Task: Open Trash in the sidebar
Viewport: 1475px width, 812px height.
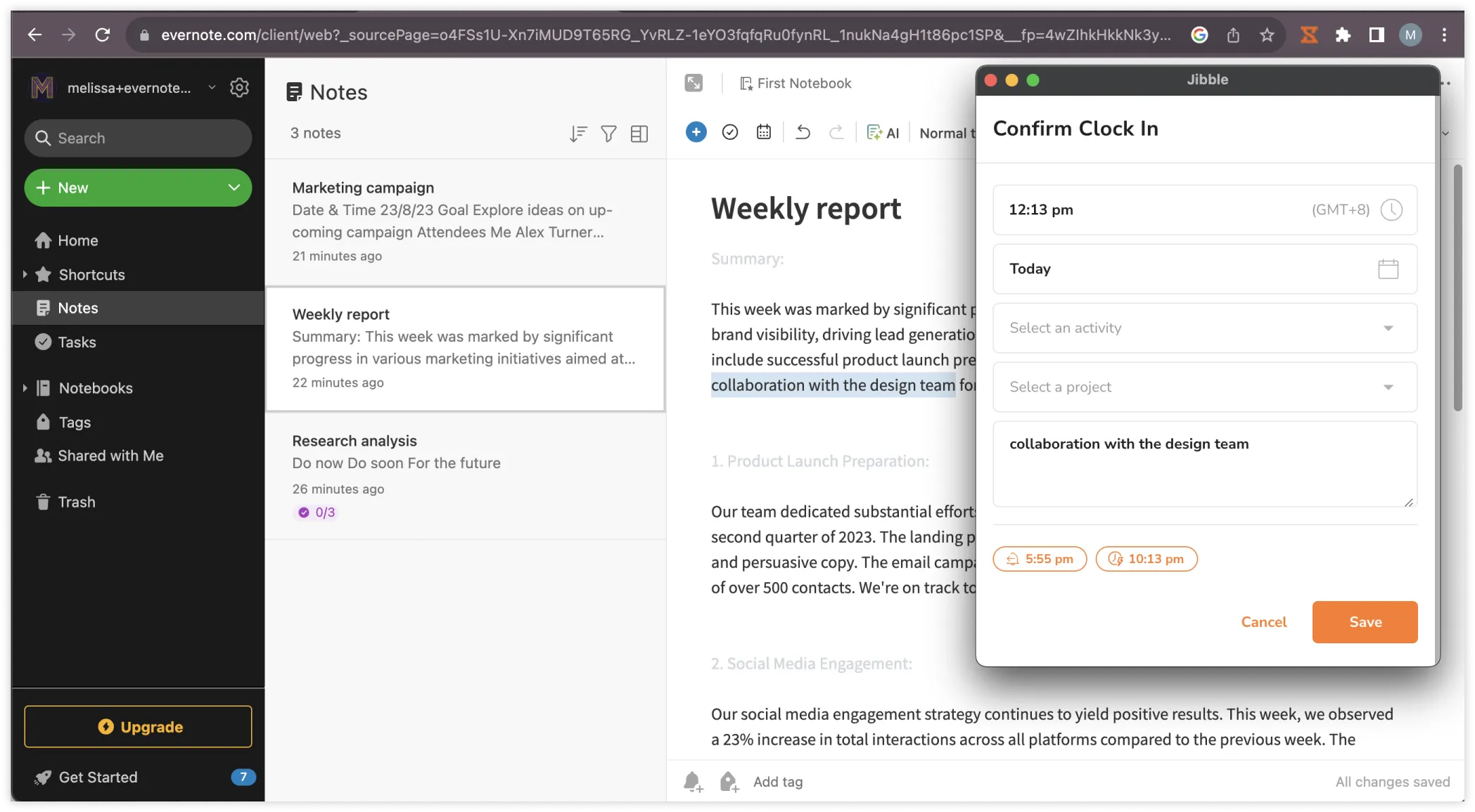Action: tap(76, 502)
